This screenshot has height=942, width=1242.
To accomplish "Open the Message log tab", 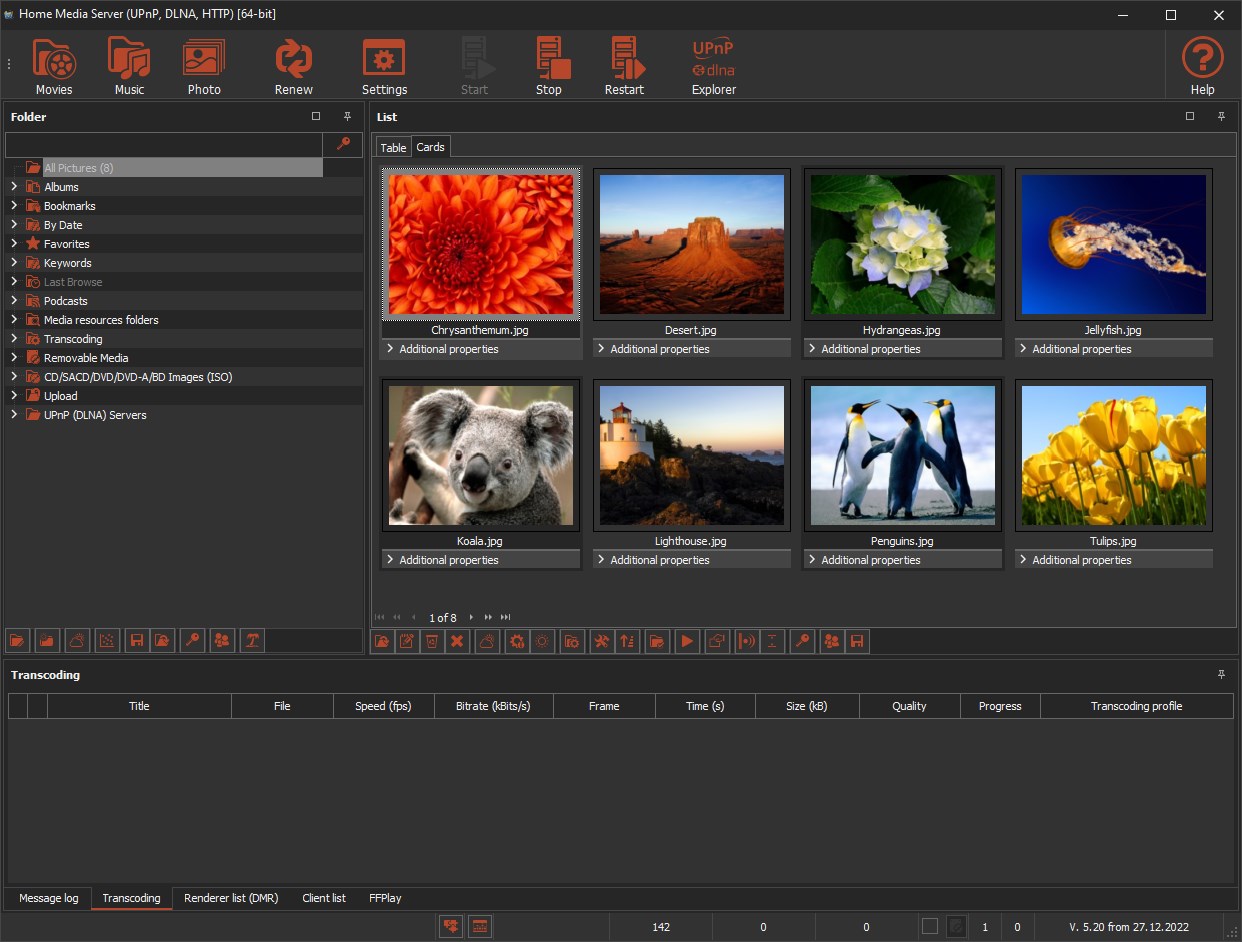I will coord(48,898).
